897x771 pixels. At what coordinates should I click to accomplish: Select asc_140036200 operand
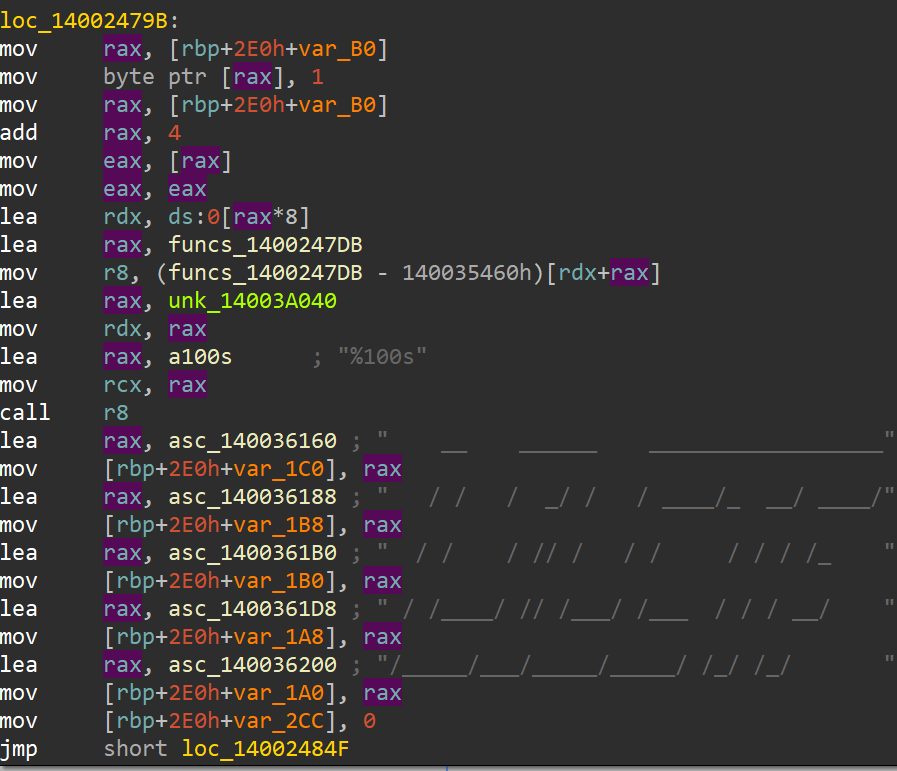[252, 665]
